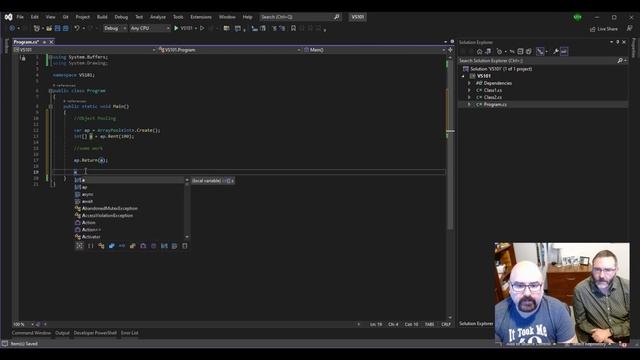Auto-hide Solution Explorer with pin icon
The width and height of the screenshot is (640, 360).
pyautogui.click(x=618, y=42)
